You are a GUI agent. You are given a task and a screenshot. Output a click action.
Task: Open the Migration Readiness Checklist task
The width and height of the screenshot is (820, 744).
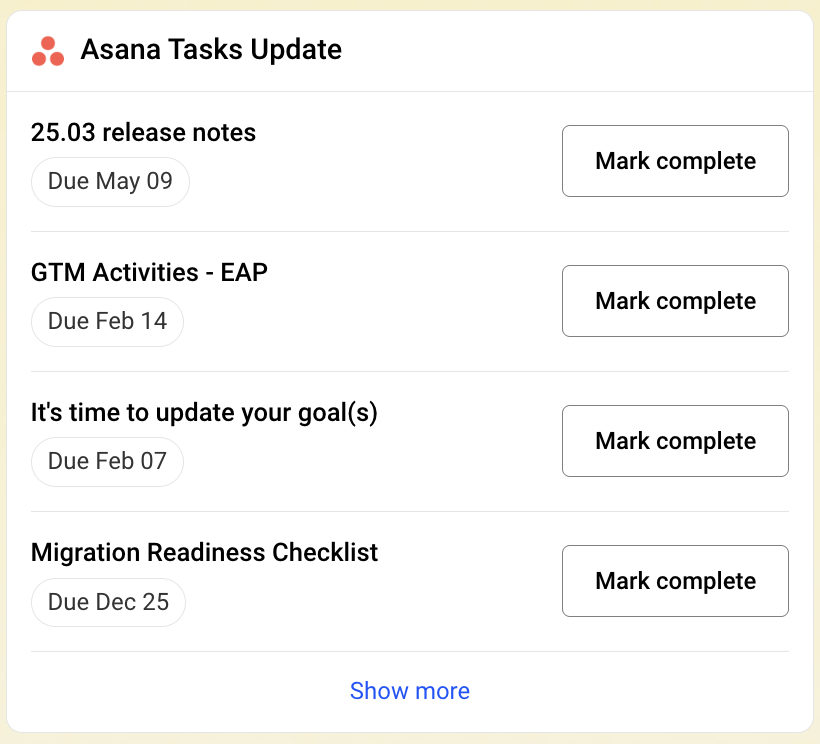click(x=204, y=552)
